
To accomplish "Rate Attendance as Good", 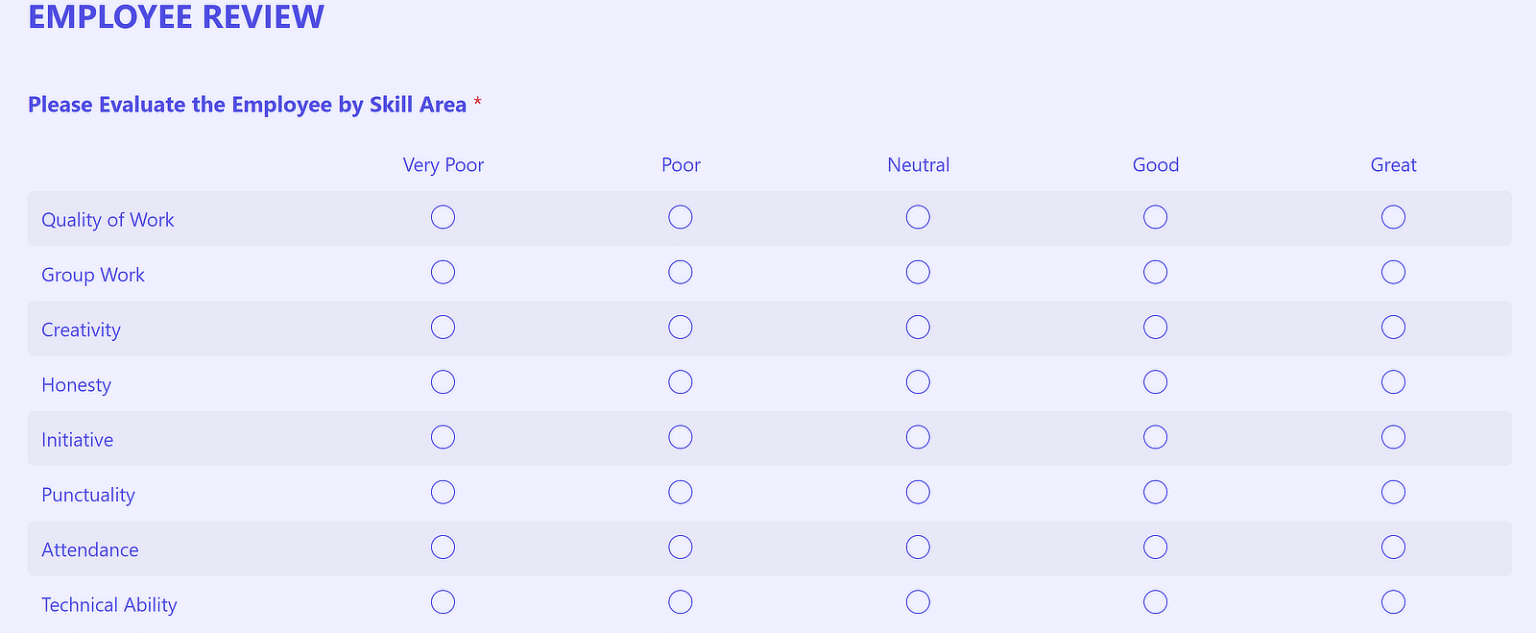I will (1155, 547).
